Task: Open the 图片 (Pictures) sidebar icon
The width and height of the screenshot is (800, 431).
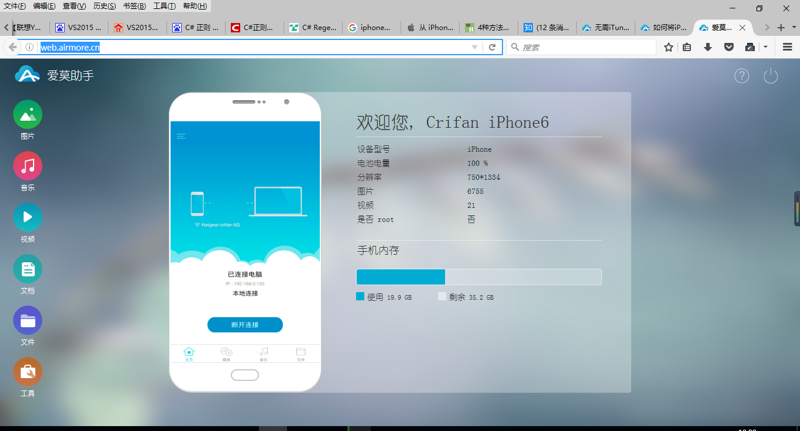Action: (28, 114)
